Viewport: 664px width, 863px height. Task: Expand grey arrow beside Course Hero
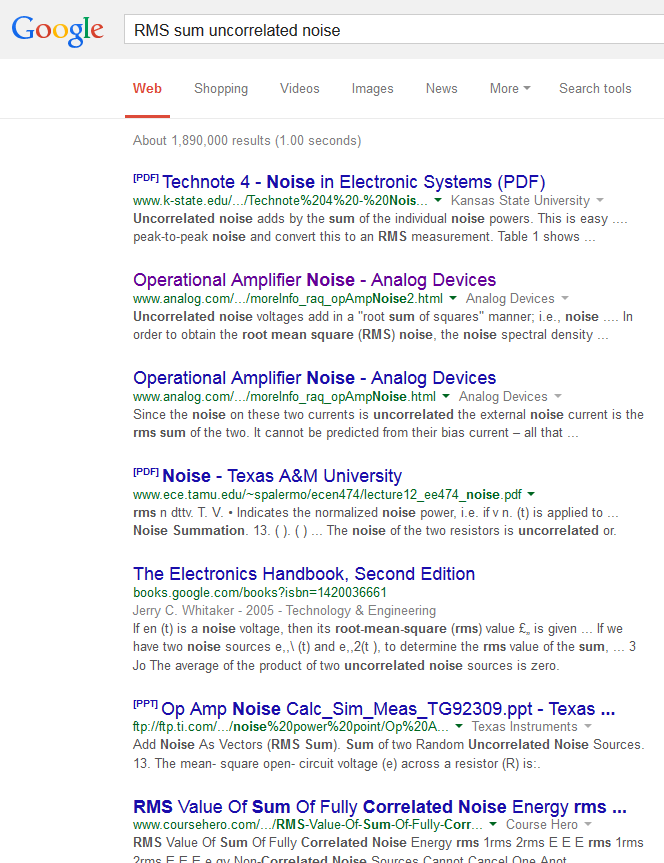coord(588,824)
